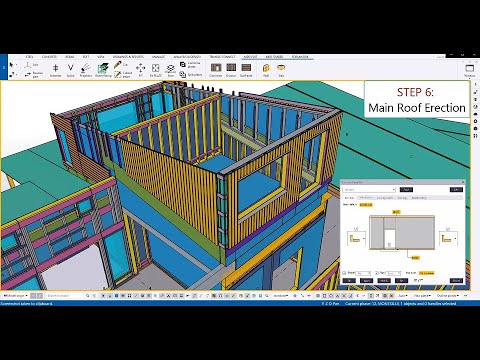Open the blue side menu button
This screenshot has width=480, height=360.
click(x=4, y=67)
